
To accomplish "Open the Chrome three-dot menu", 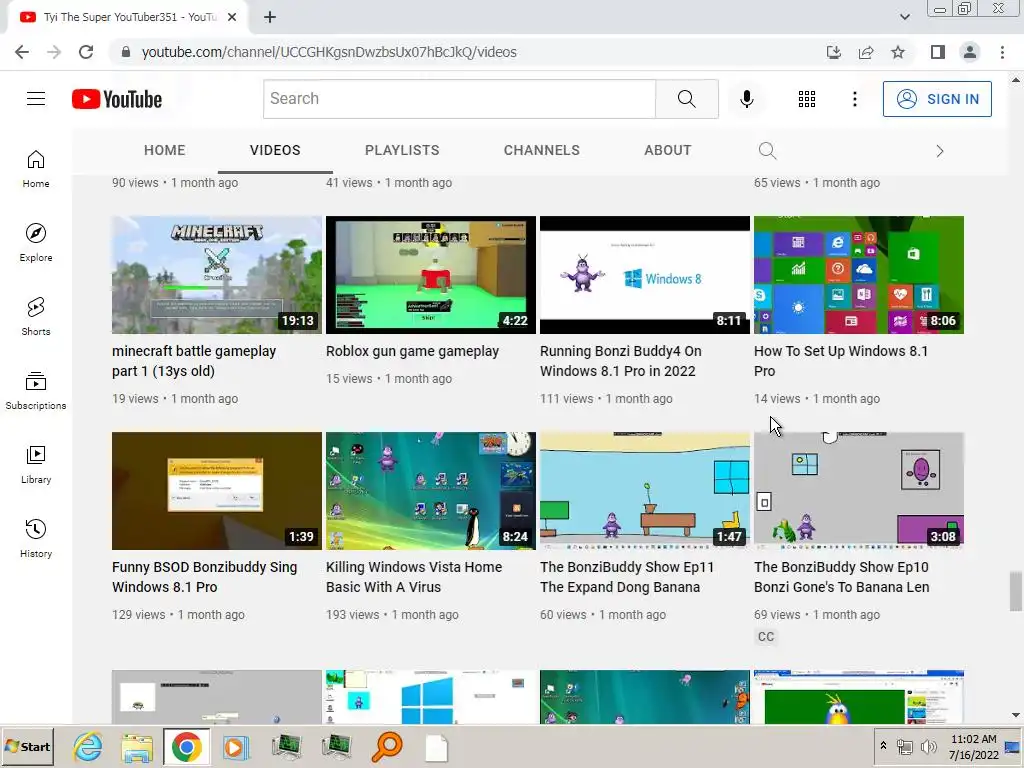I will [x=1002, y=52].
